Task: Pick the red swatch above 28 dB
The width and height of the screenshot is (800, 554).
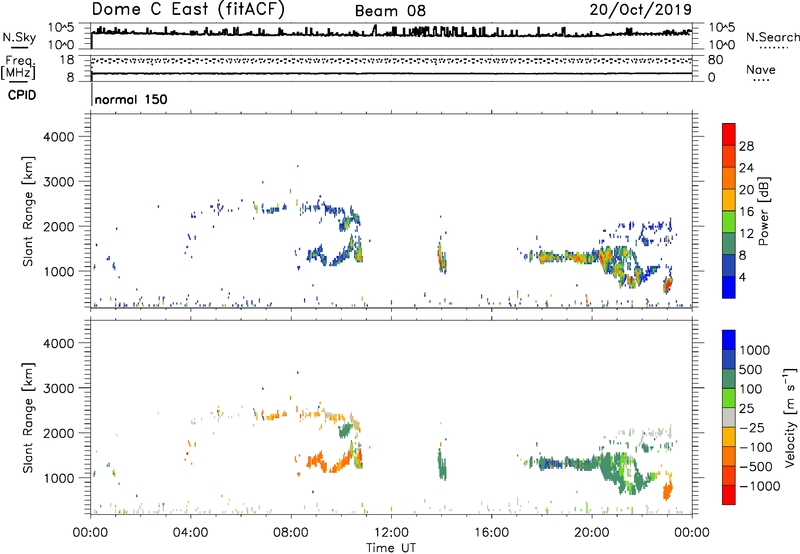Action: 729,134
